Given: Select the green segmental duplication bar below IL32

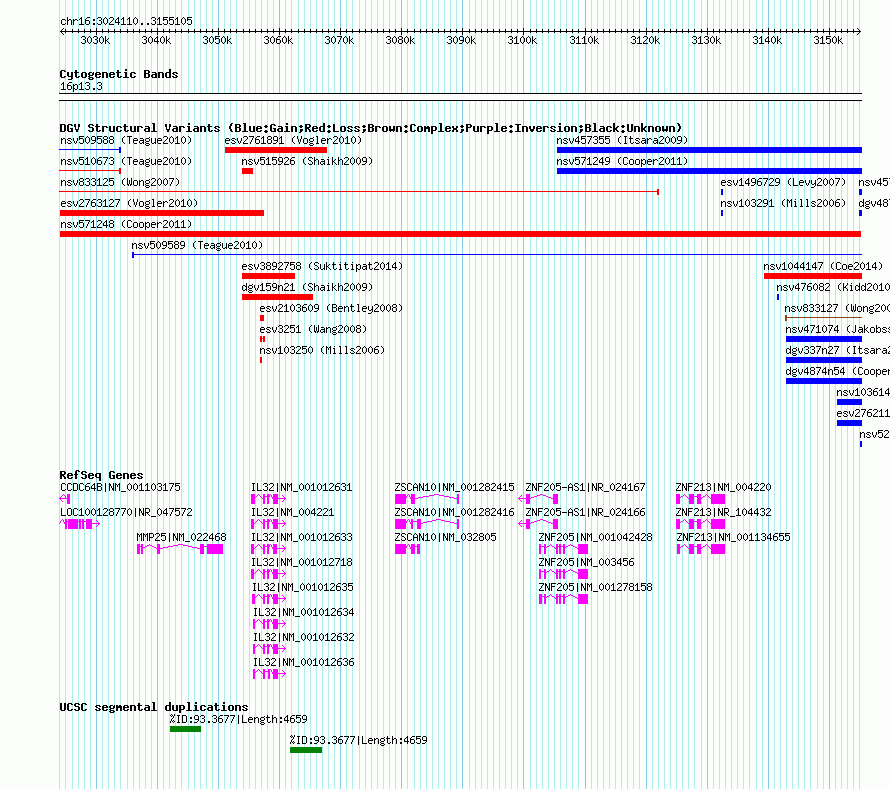Looking at the screenshot, I should click(306, 750).
